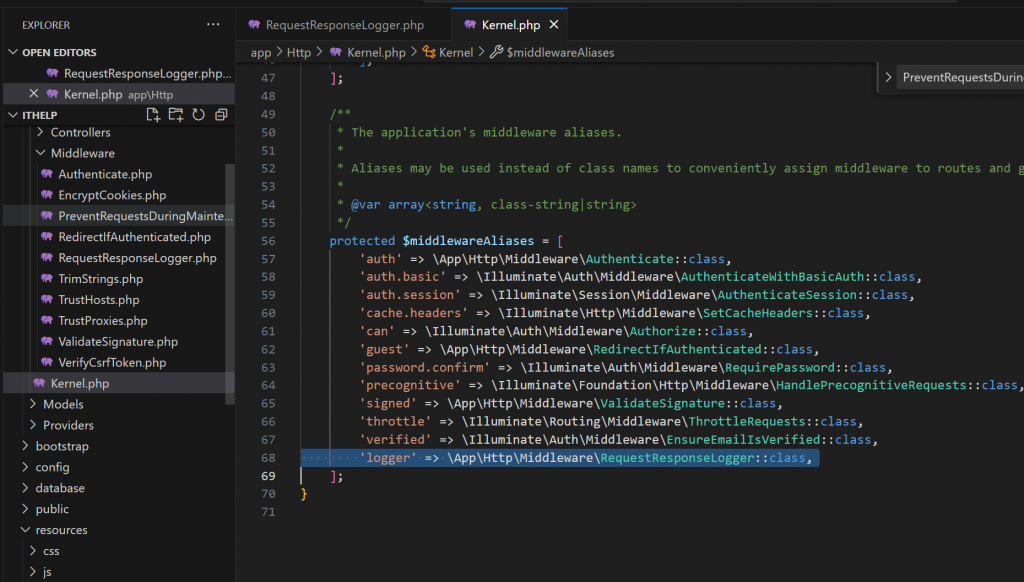Screen dimensions: 1024x582
Task: Click EnsureEmailIsVerified class on line 67
Action: click(743, 440)
